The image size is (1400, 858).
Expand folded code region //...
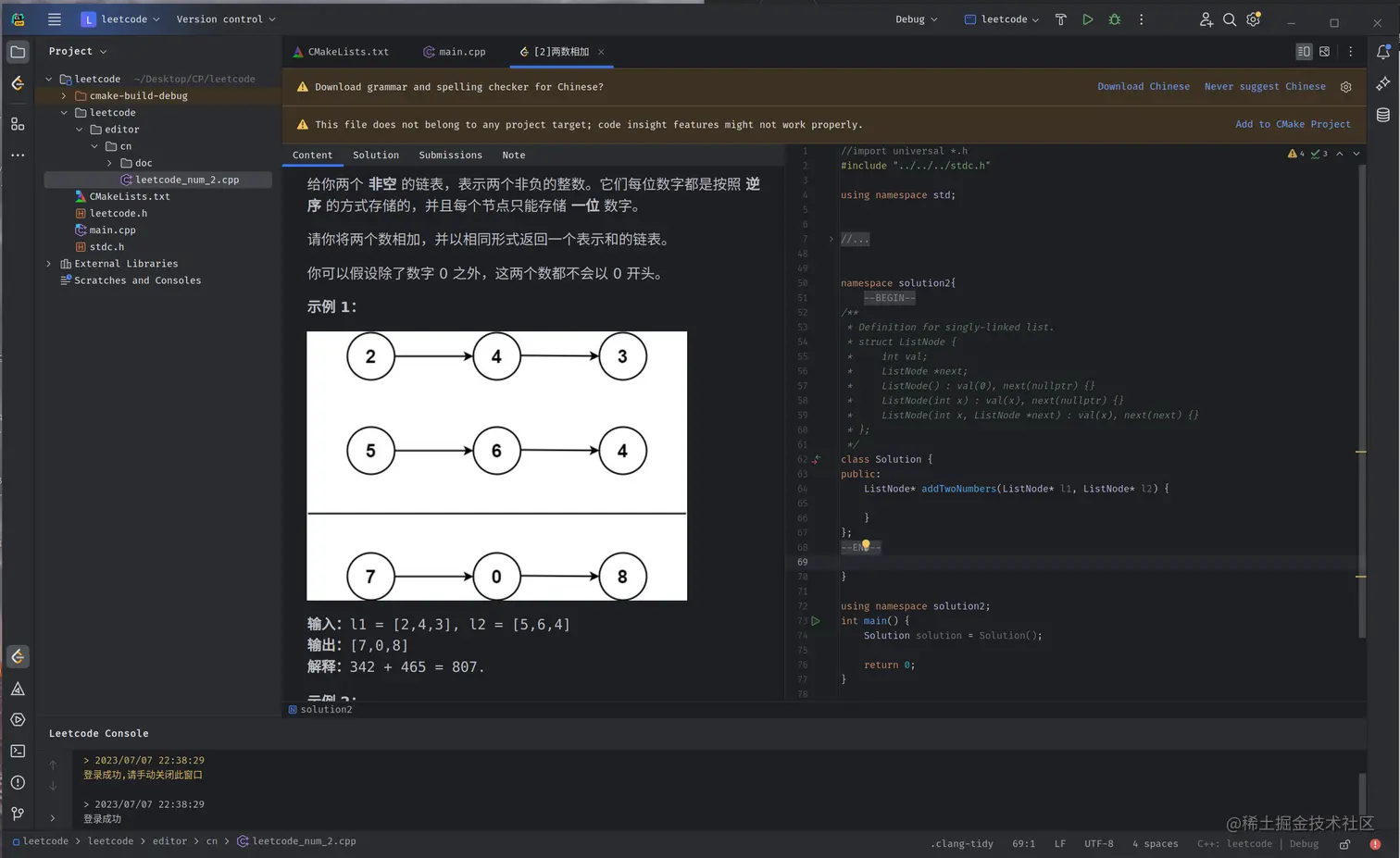tap(831, 240)
